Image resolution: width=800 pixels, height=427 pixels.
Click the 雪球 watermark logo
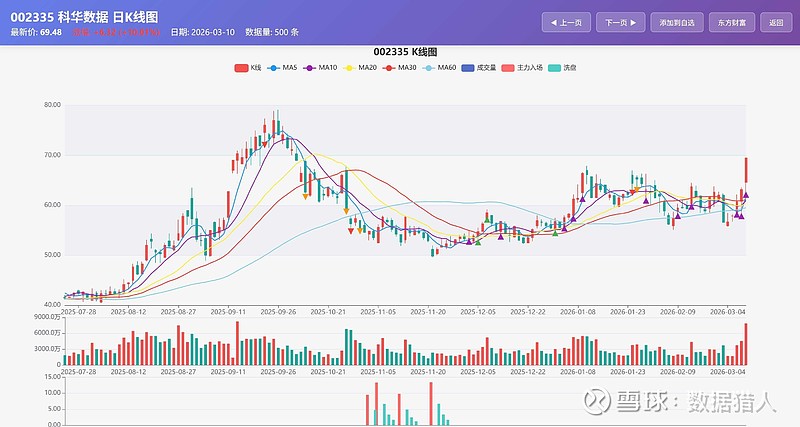tap(597, 401)
